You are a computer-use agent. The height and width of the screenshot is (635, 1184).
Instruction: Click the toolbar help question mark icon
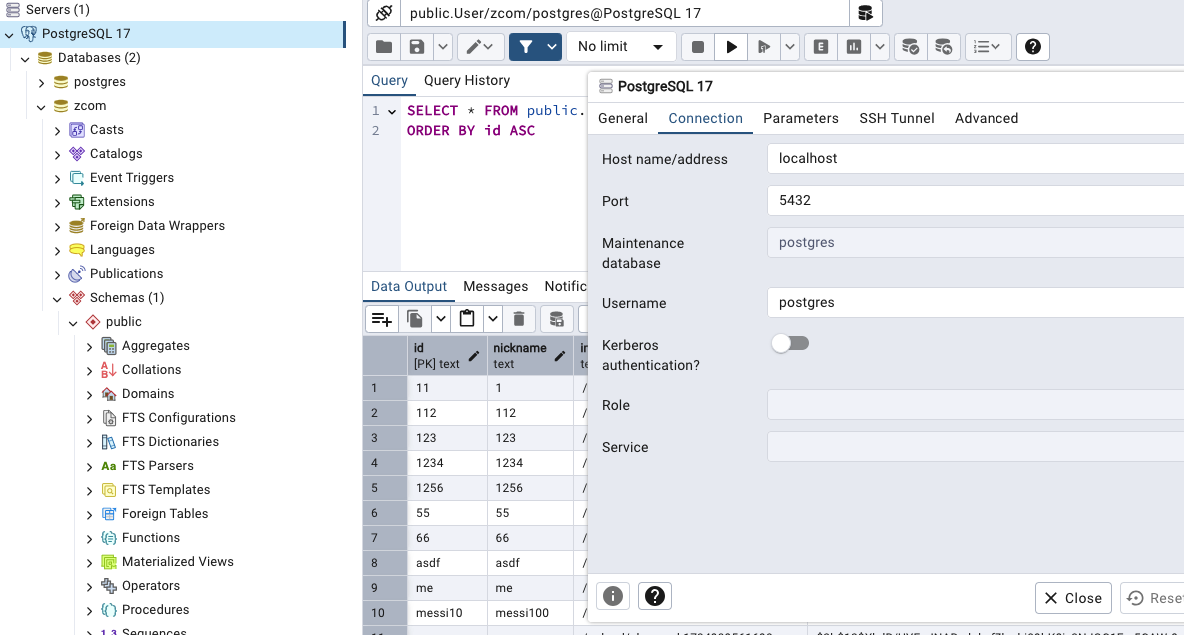(1032, 47)
